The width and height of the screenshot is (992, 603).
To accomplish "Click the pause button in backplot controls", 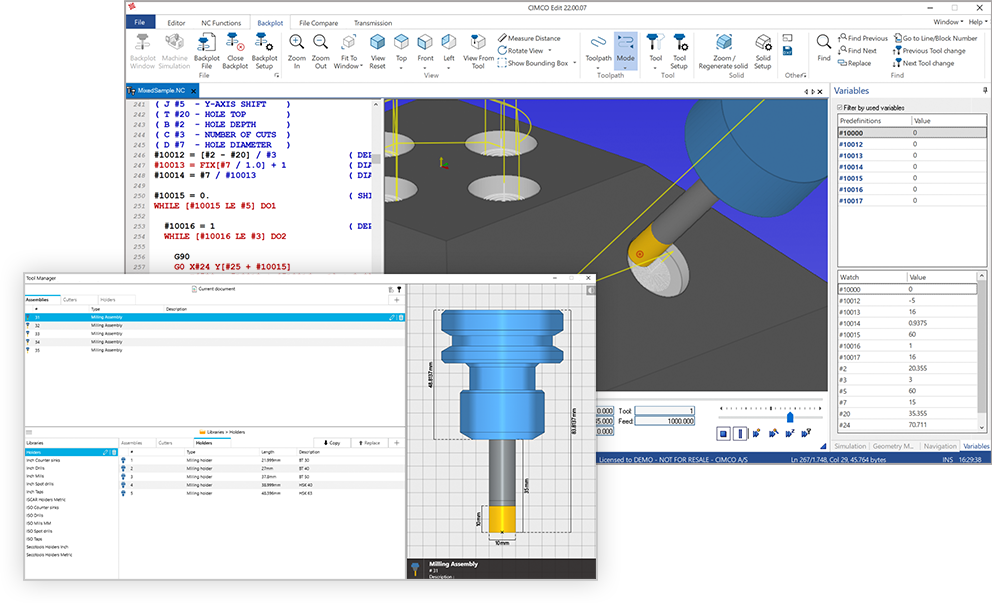I will tap(740, 433).
